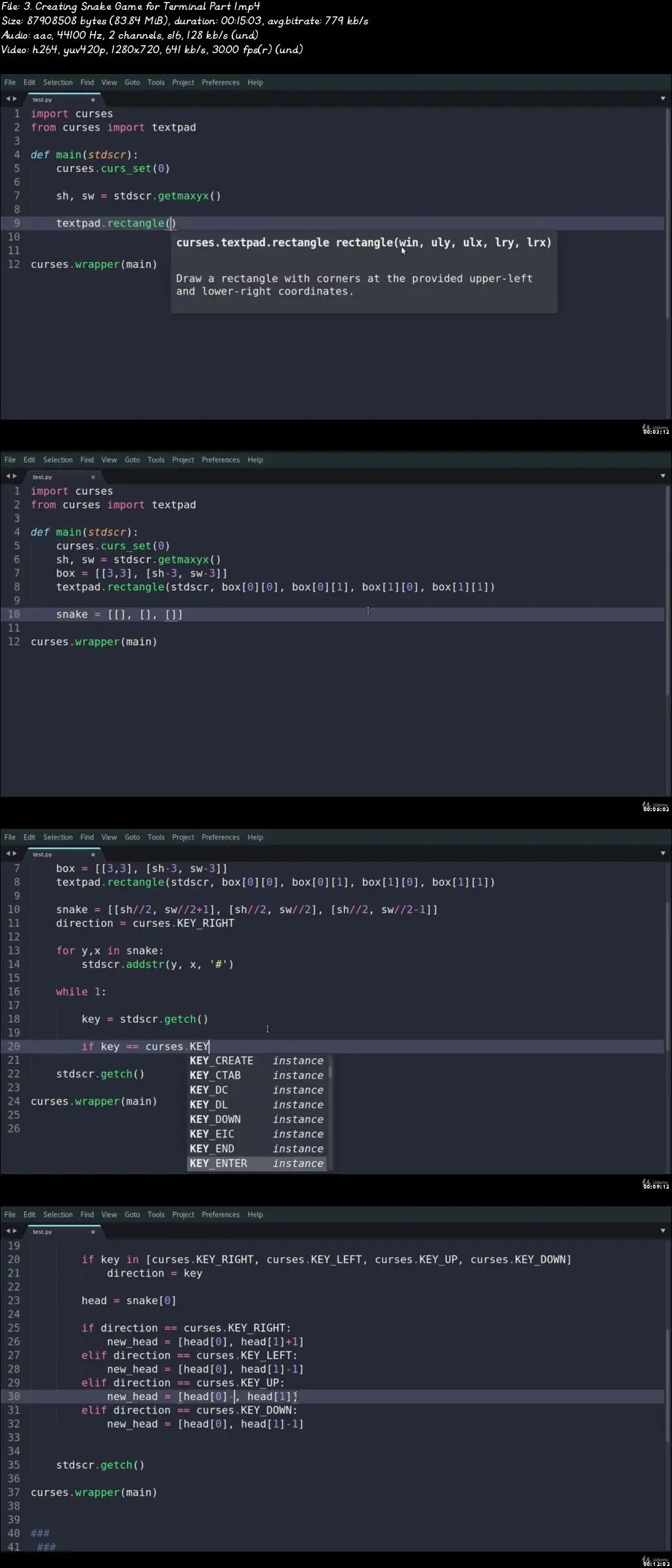
Task: Click previous-tab arrow in the 00:06:02 frame
Action: pos(8,477)
